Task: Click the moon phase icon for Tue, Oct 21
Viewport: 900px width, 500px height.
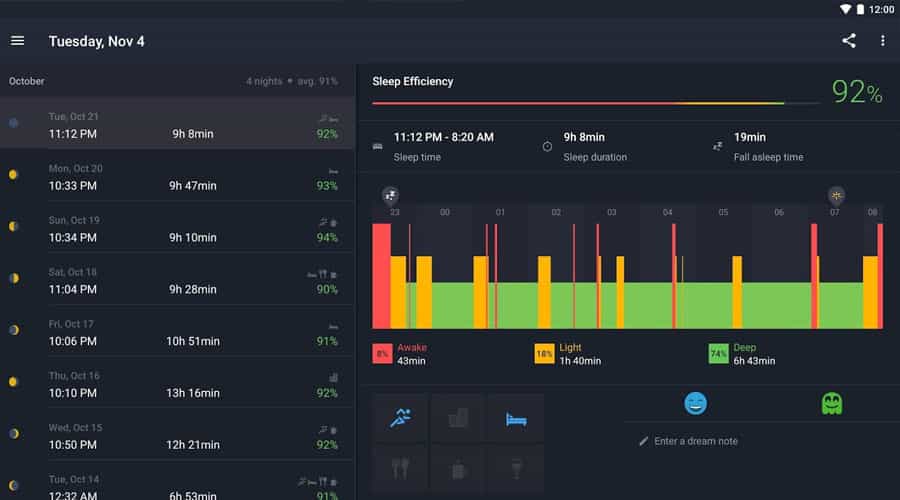Action: (x=13, y=123)
